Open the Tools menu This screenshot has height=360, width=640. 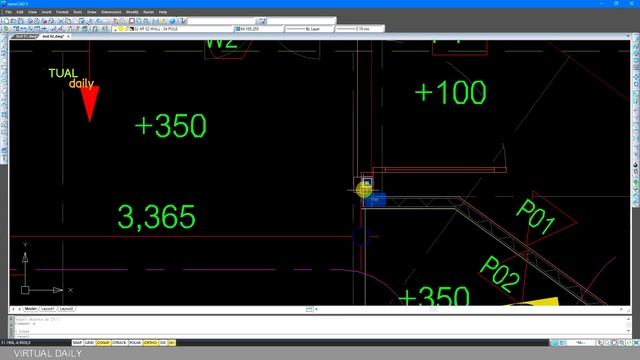click(x=77, y=12)
